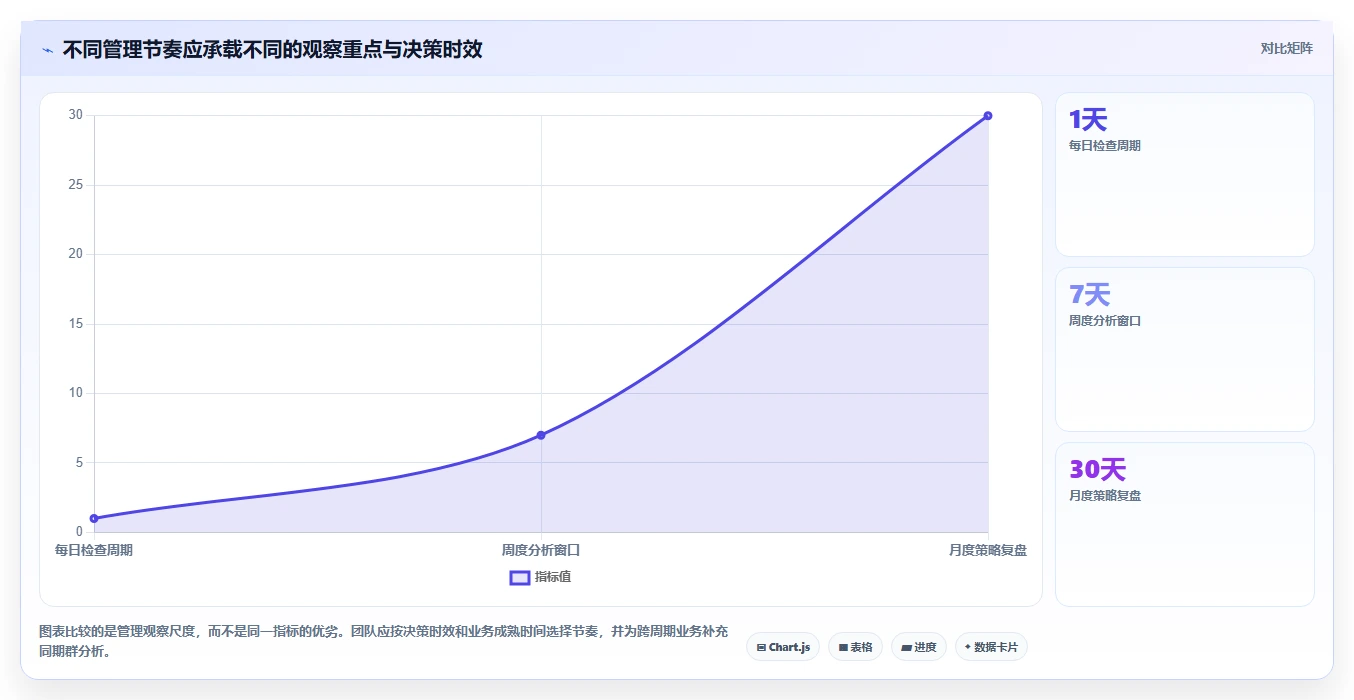Click the x-axis label 每日检查周期

(x=94, y=550)
